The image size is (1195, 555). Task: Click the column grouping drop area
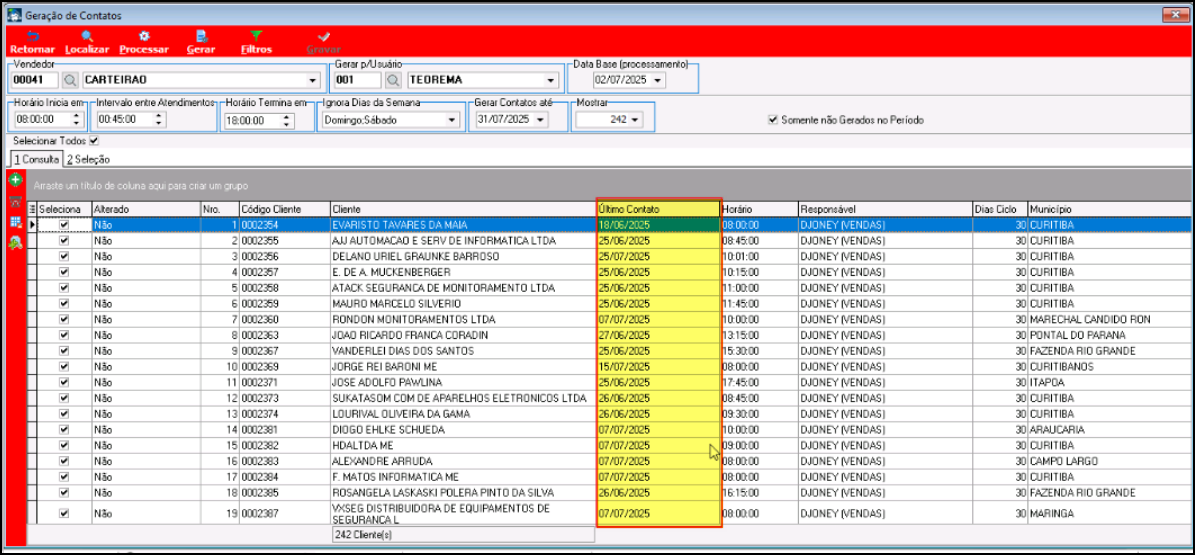(610, 185)
